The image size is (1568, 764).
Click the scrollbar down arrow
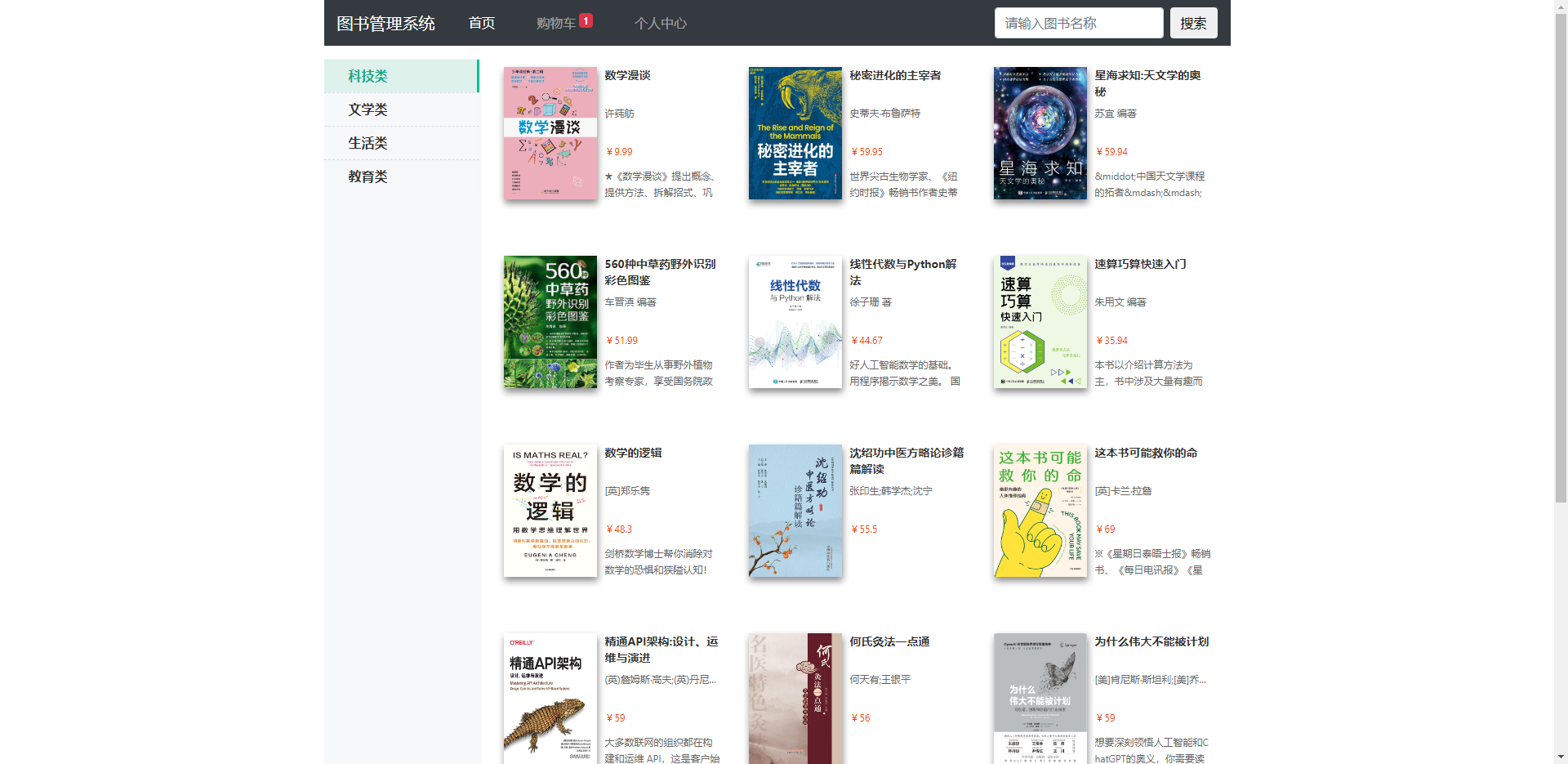pyautogui.click(x=1561, y=757)
